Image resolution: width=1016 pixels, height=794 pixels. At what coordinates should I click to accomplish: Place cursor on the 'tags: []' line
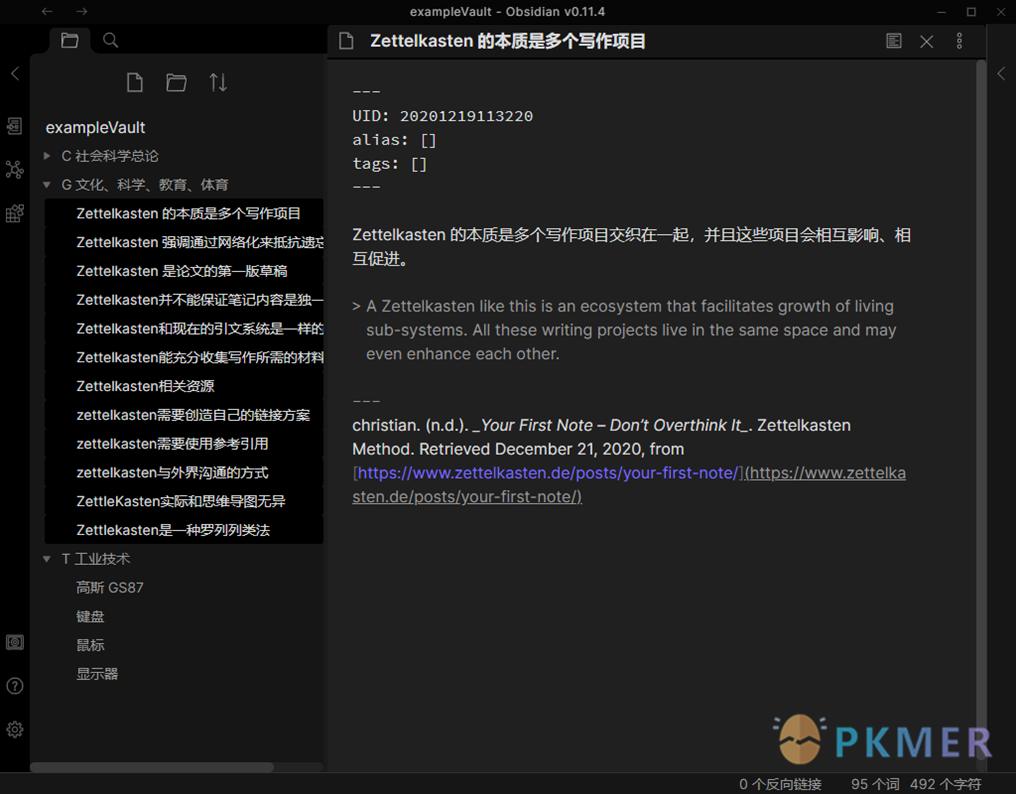click(389, 164)
